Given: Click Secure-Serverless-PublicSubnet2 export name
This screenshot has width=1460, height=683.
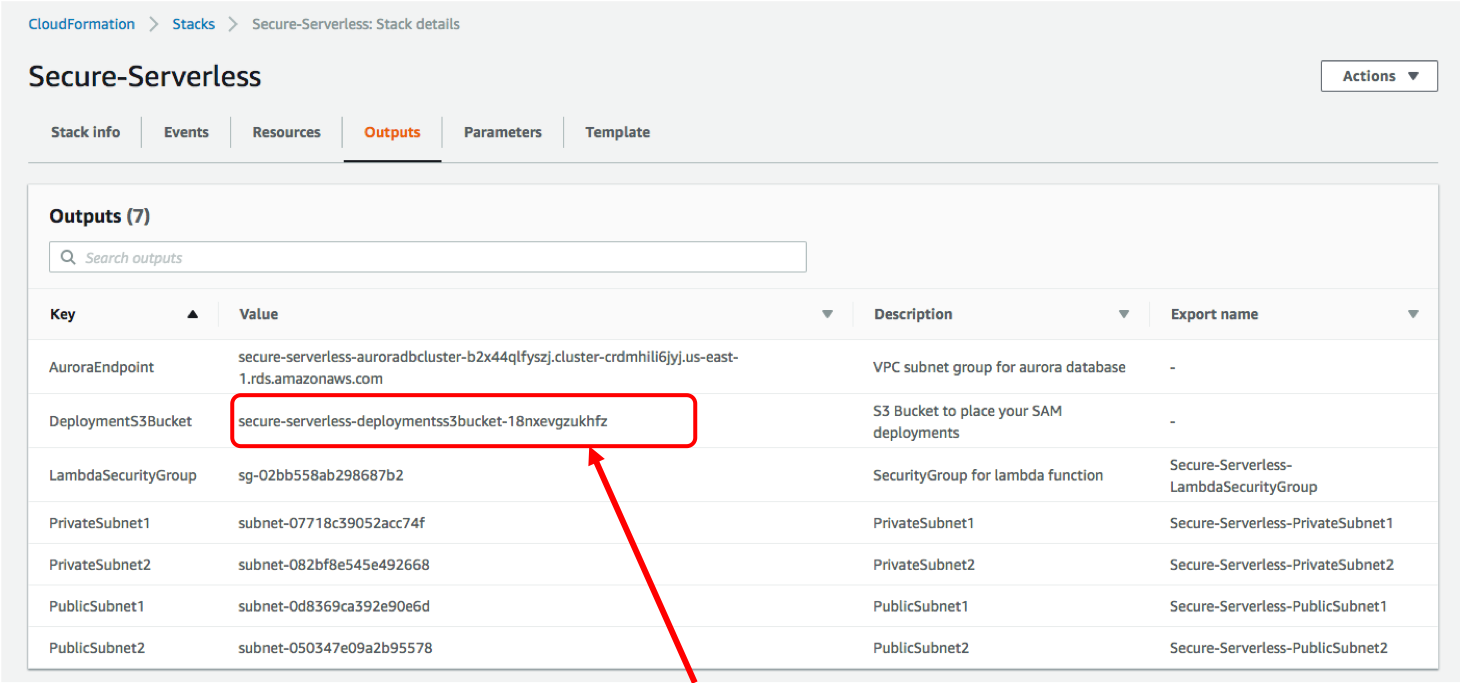Looking at the screenshot, I should [x=1279, y=648].
